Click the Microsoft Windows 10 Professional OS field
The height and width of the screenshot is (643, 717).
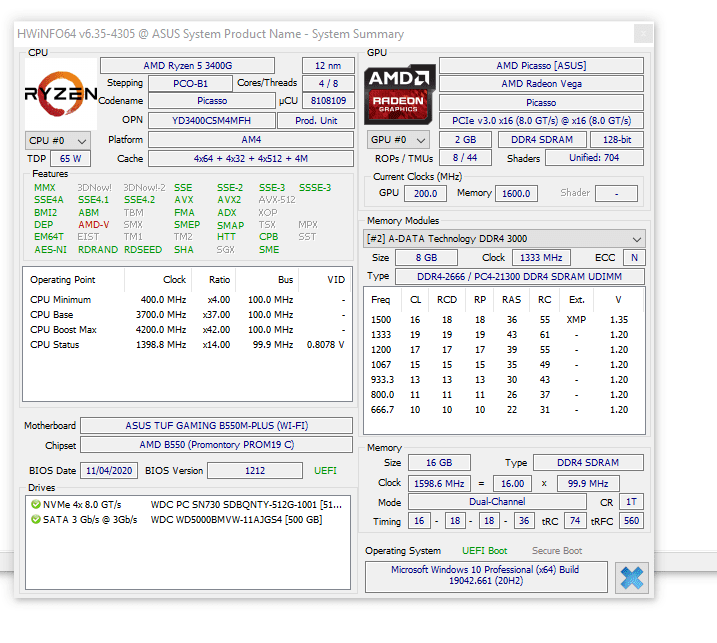486,577
